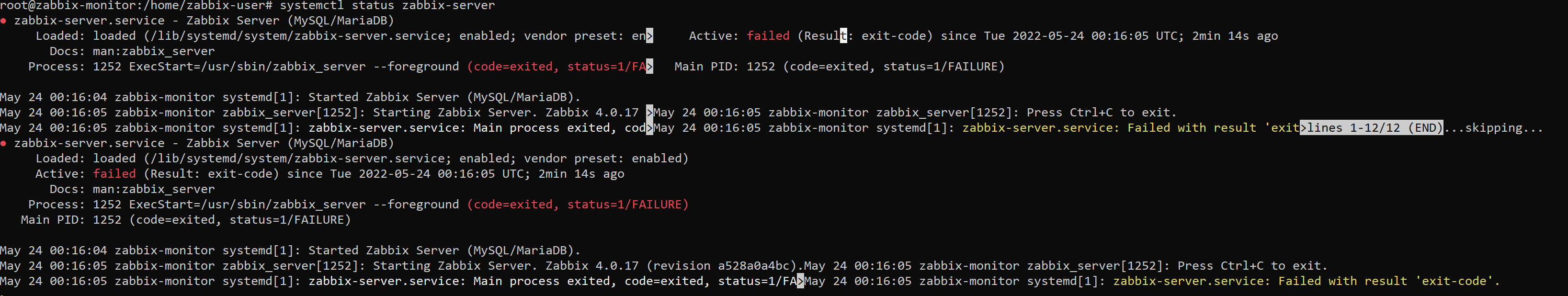Click the topmost red service status dot
Image resolution: width=1568 pixels, height=296 pixels.
[x=4, y=21]
